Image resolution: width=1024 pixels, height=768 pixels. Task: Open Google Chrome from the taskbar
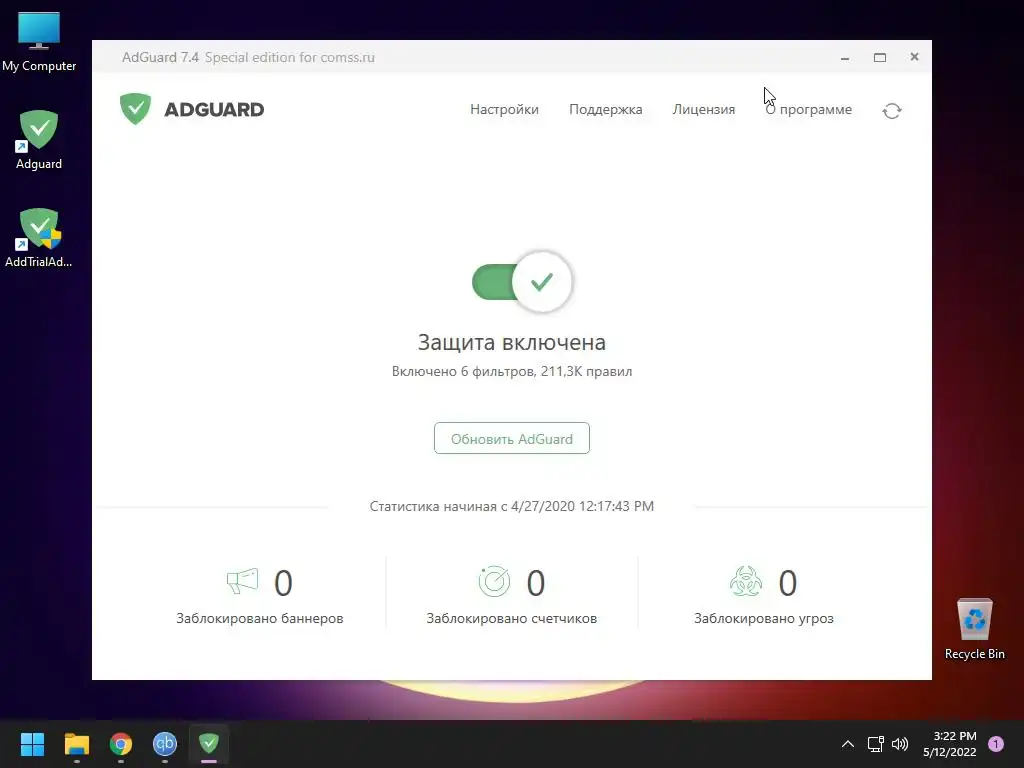coord(121,744)
